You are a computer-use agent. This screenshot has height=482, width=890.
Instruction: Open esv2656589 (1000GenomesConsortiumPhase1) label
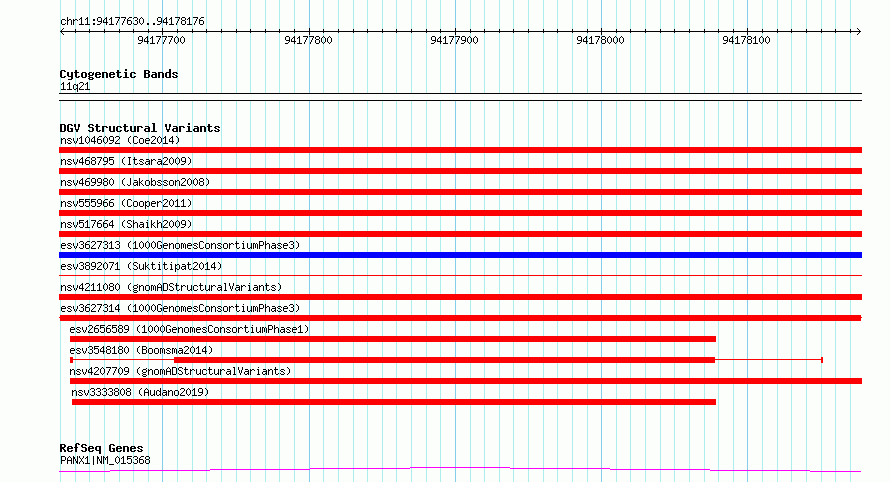click(x=189, y=329)
